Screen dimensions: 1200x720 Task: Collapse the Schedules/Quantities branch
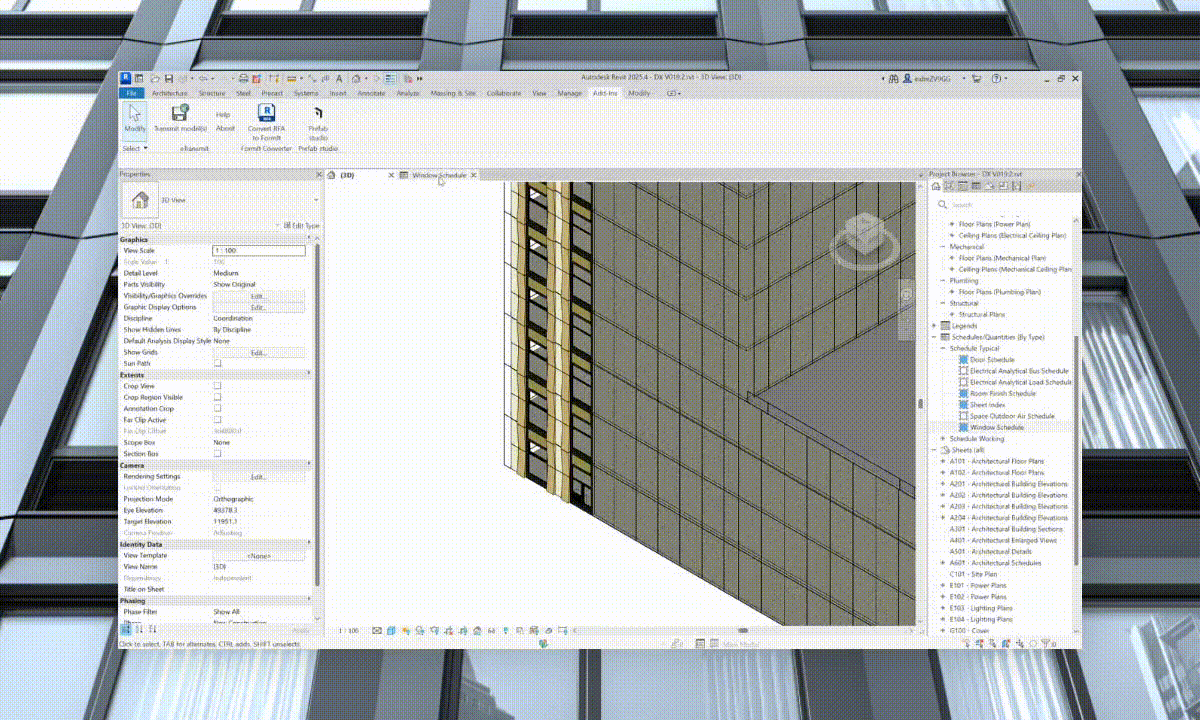[934, 337]
